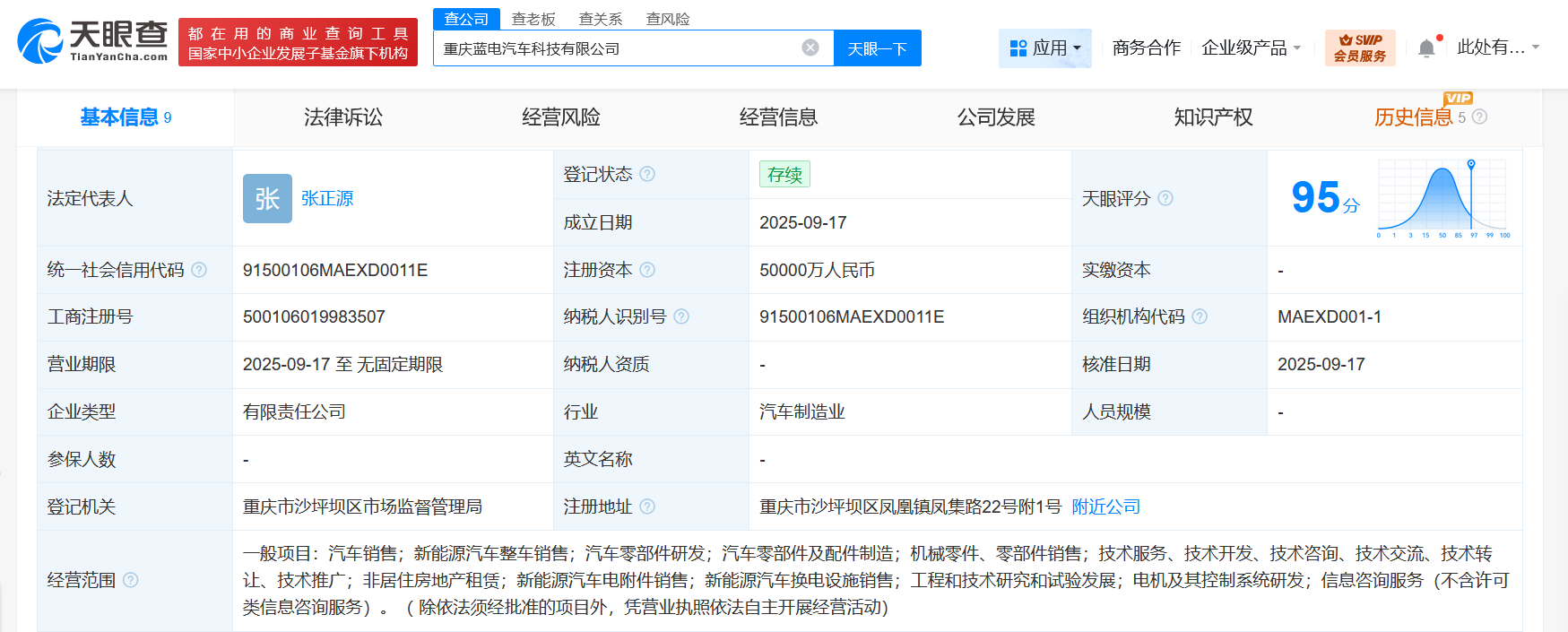This screenshot has width=1568, height=632.
Task: Open the notification bell
Action: (x=1426, y=48)
